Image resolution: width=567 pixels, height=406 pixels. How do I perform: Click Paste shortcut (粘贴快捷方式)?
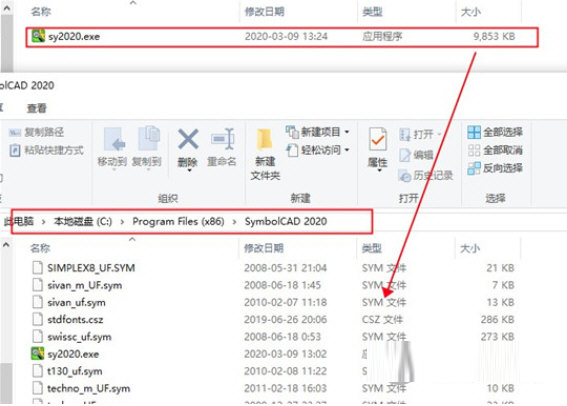46,150
